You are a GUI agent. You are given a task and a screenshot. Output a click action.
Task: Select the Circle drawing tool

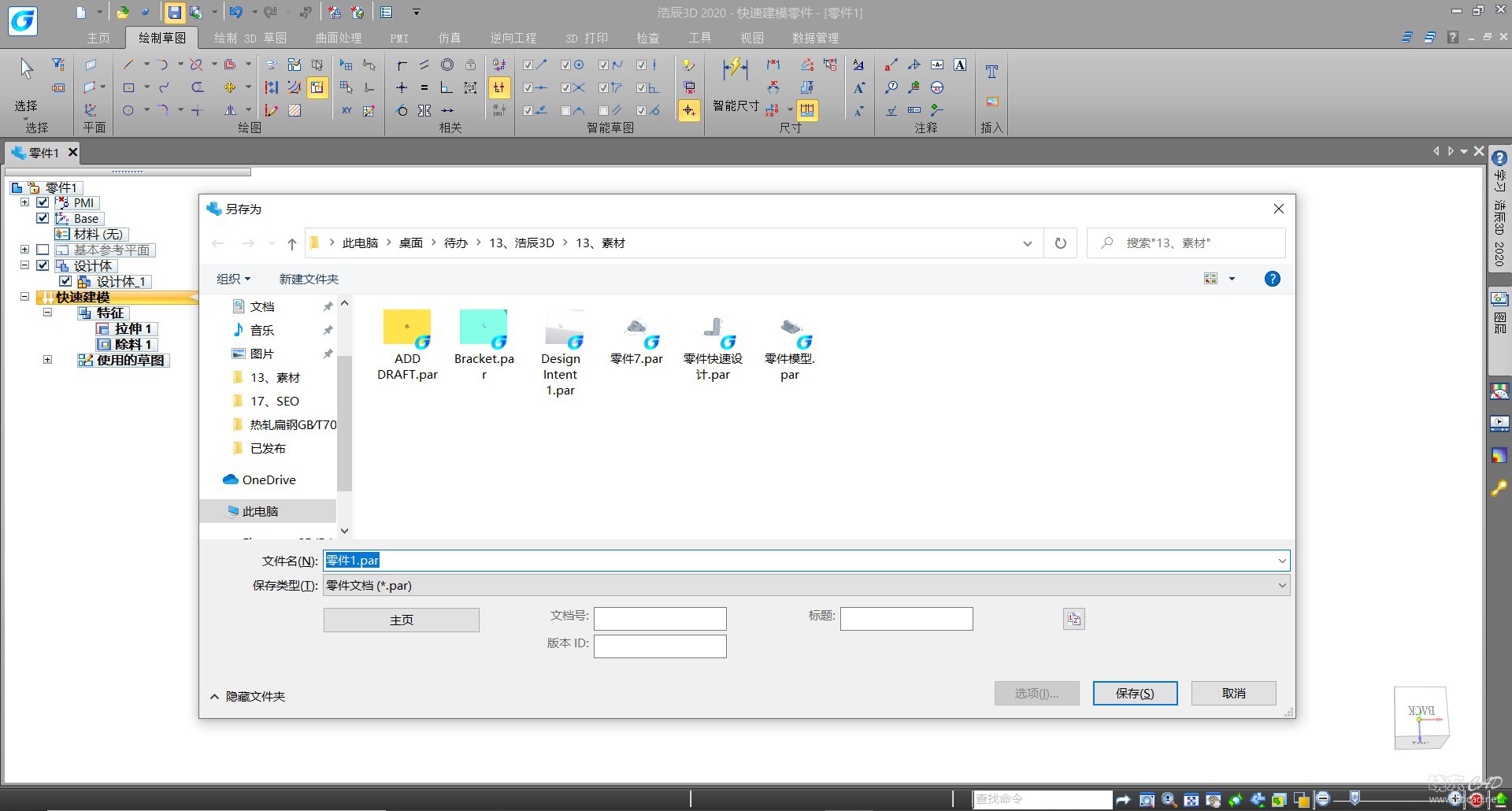(128, 110)
